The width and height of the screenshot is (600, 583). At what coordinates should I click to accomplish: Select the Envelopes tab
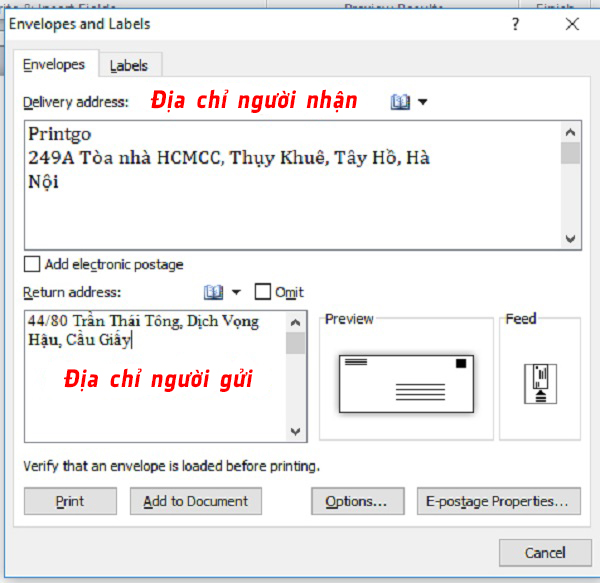pyautogui.click(x=55, y=65)
